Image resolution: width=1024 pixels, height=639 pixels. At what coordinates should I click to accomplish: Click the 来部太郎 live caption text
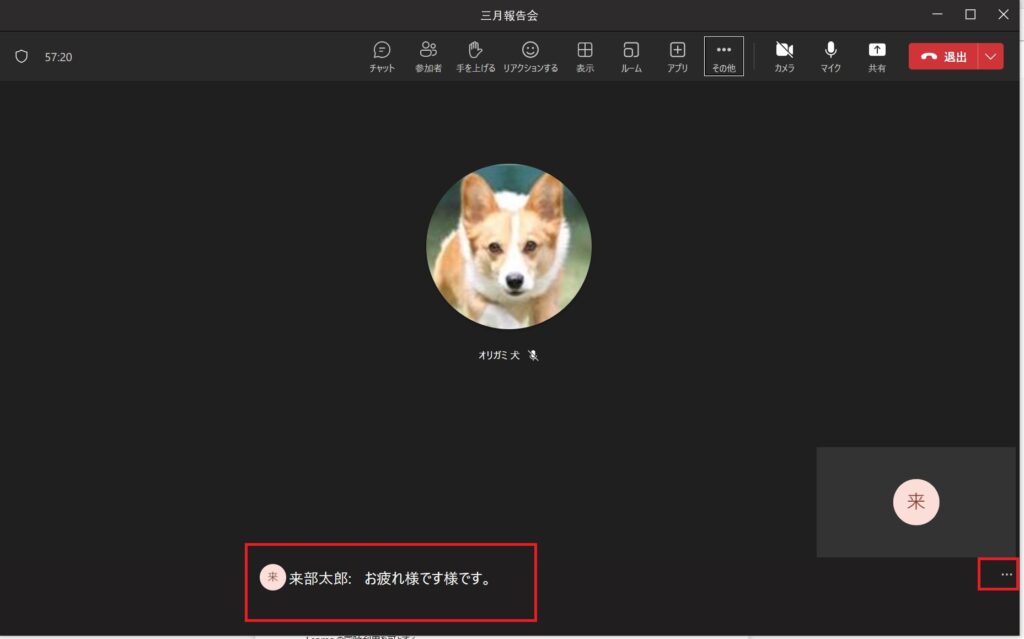coord(390,578)
